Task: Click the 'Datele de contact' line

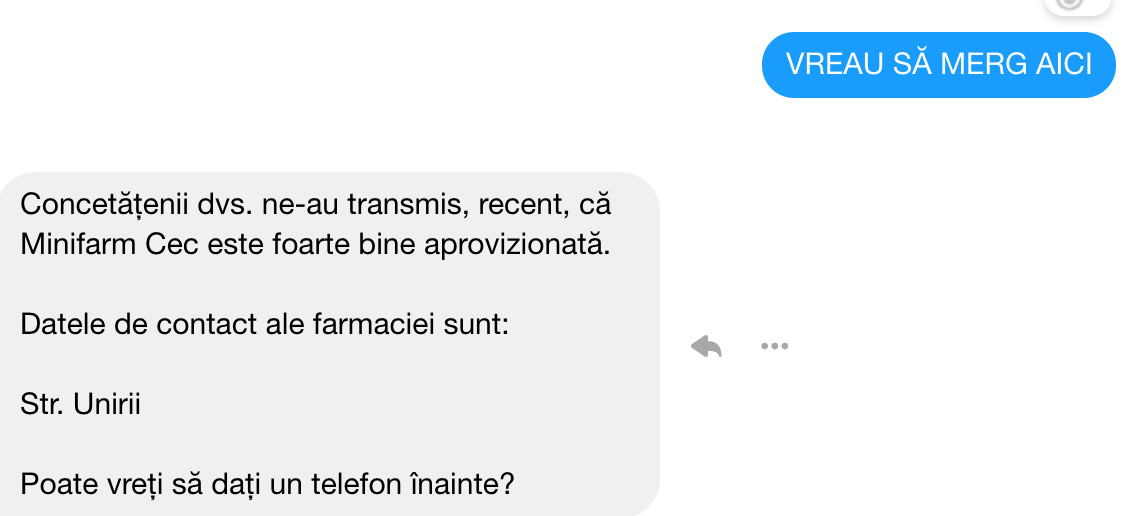Action: (x=265, y=326)
